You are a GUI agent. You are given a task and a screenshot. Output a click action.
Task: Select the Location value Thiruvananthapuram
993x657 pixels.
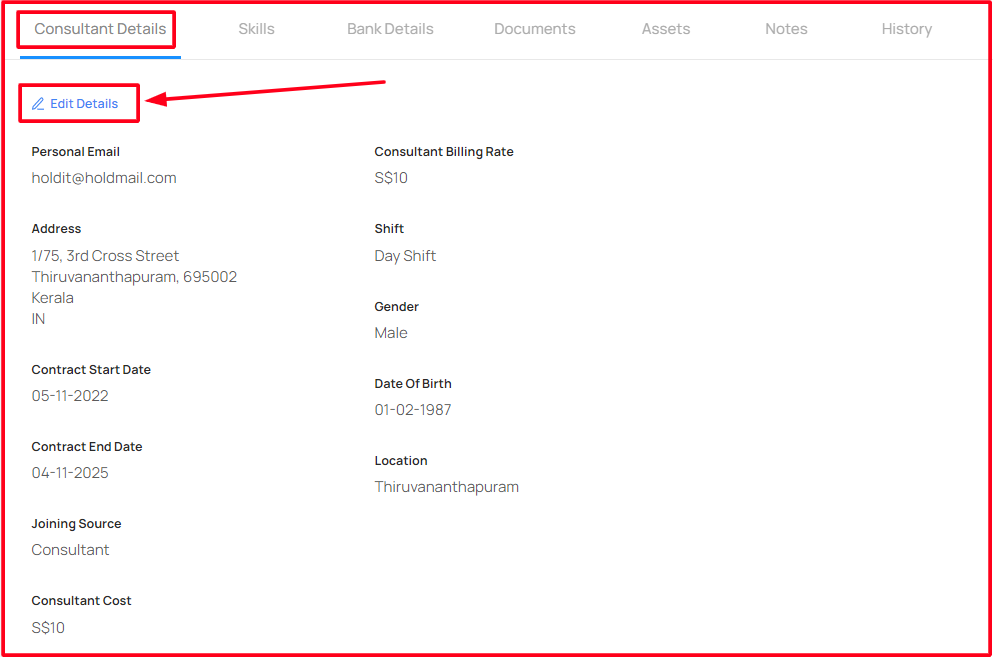click(446, 487)
